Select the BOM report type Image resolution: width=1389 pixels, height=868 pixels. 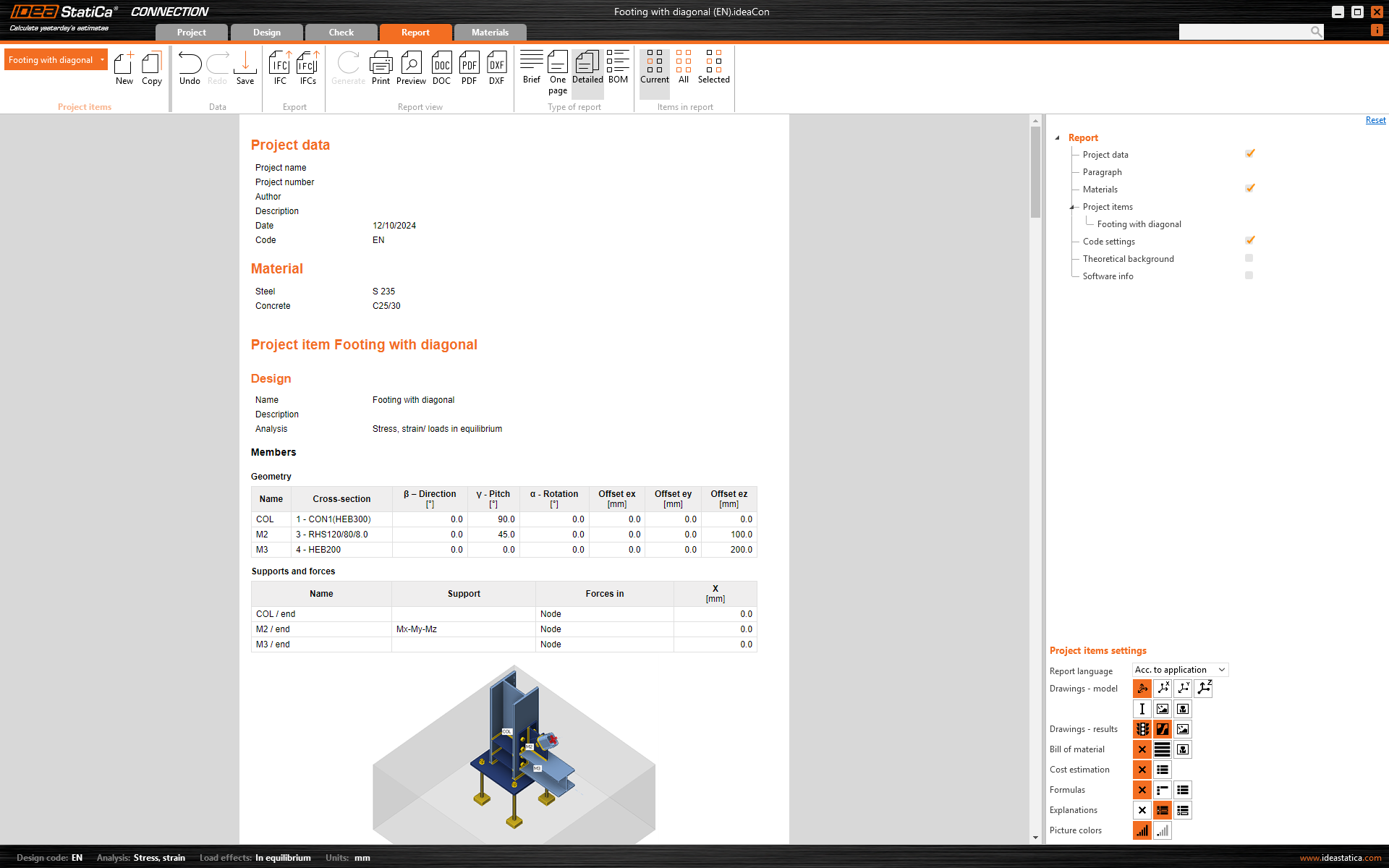pyautogui.click(x=618, y=67)
